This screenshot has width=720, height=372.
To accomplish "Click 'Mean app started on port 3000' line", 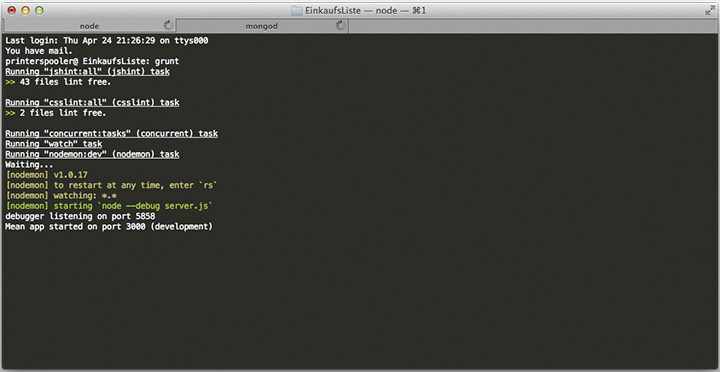I will [x=109, y=226].
